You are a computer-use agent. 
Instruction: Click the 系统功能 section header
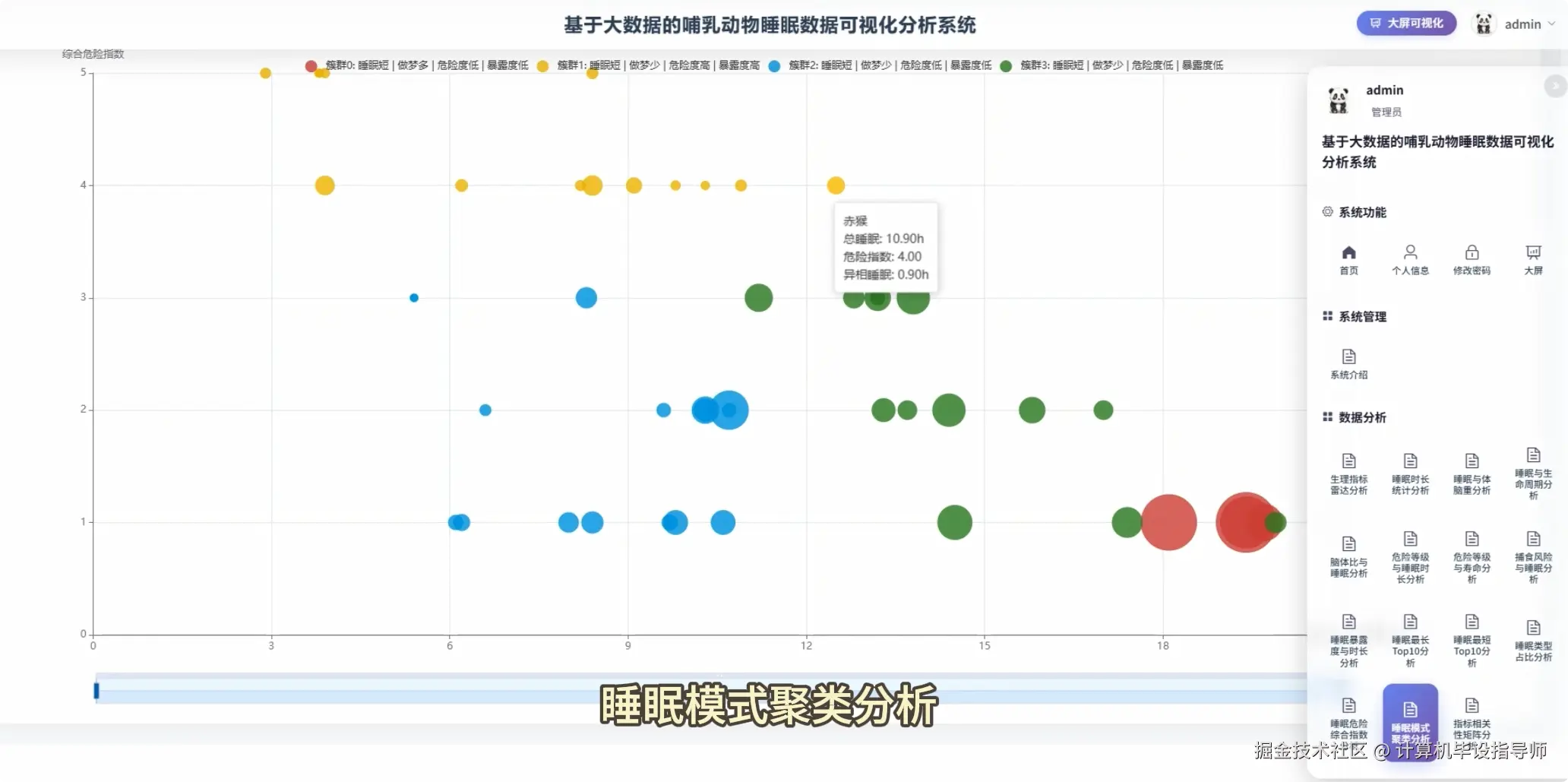tap(1355, 212)
